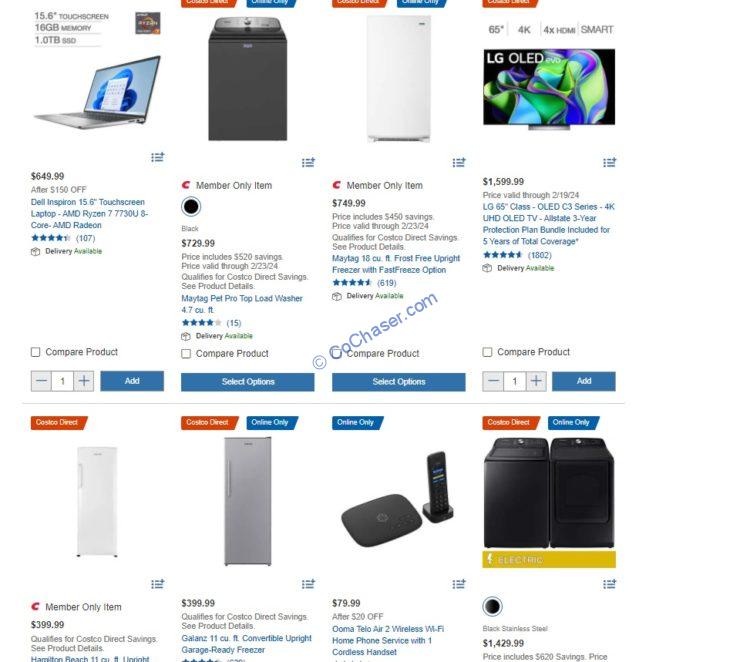Image resolution: width=750 pixels, height=662 pixels.
Task: Decrease LG TV quantity with minus button
Action: pos(493,381)
